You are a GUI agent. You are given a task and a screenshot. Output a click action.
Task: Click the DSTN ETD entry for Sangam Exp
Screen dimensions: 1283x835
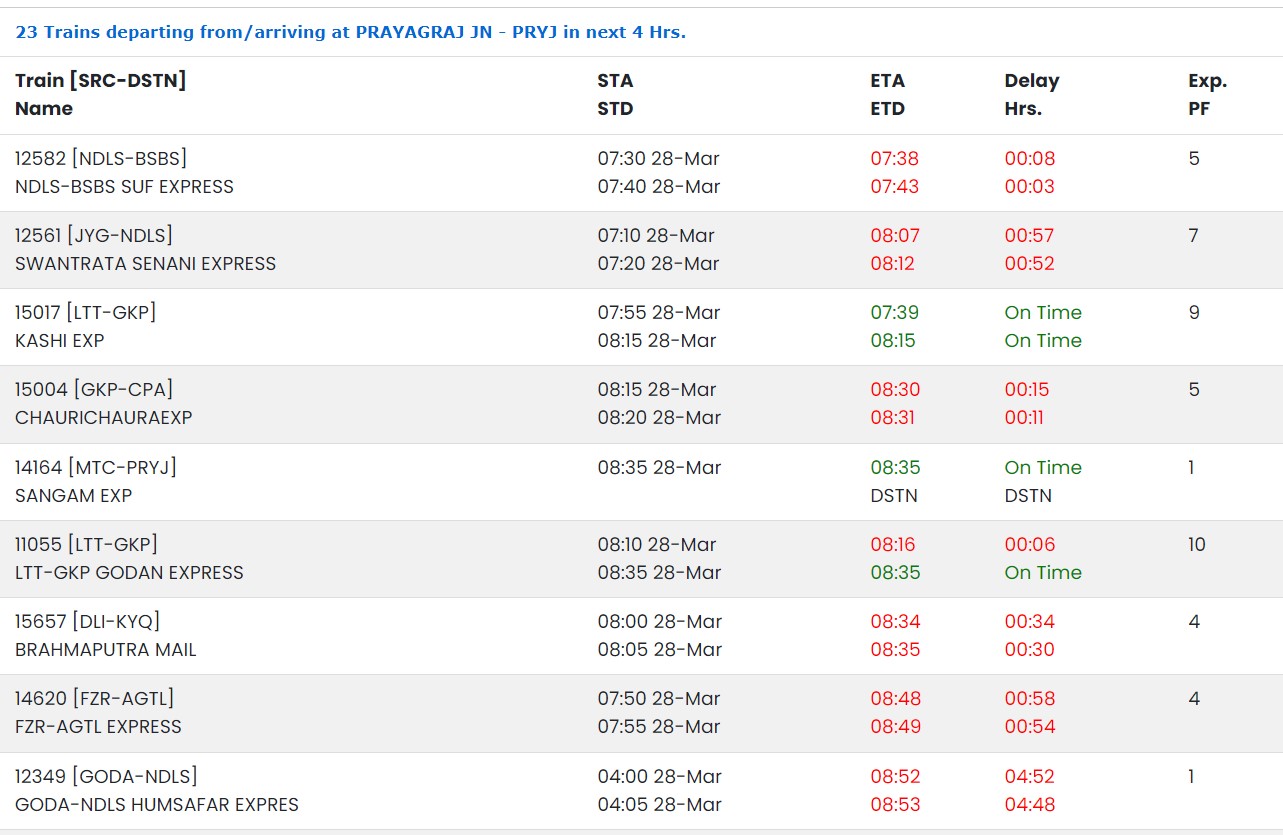893,495
